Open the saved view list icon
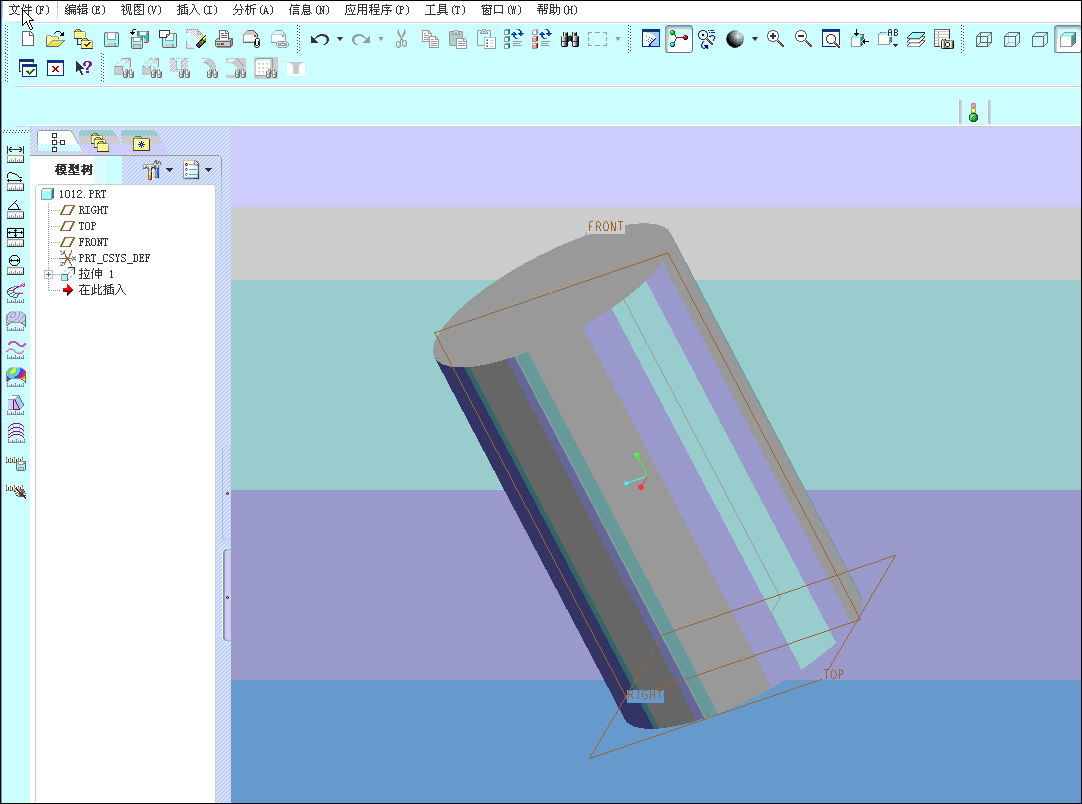This screenshot has height=804, width=1082. [888, 39]
